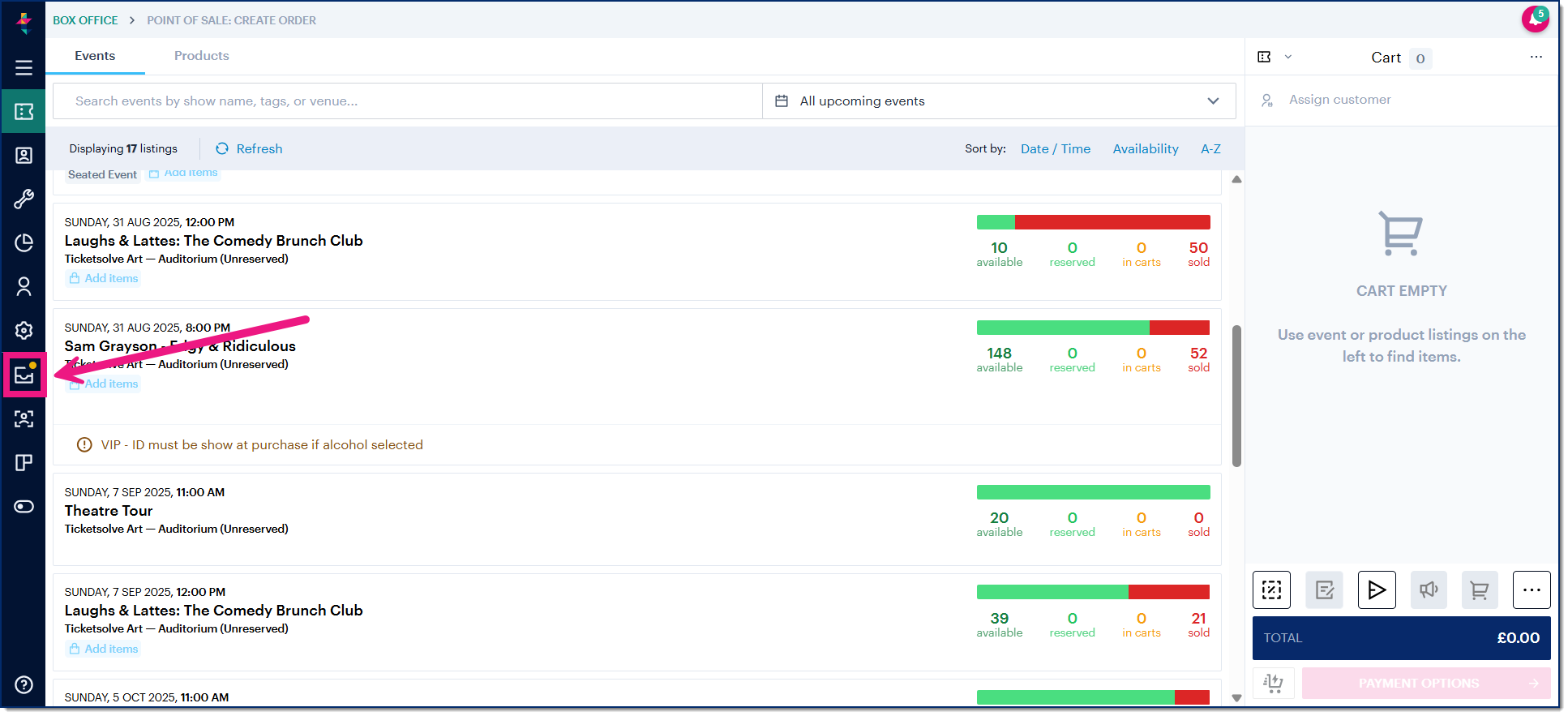Click the edit note cart button

point(1324,590)
